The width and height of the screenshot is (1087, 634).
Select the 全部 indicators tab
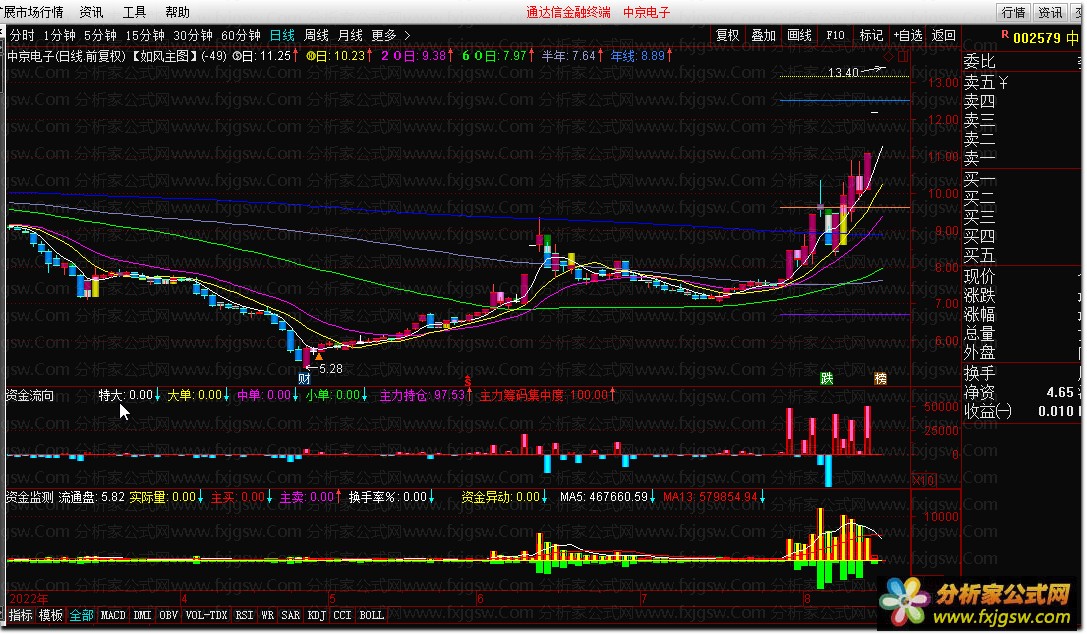pos(81,615)
